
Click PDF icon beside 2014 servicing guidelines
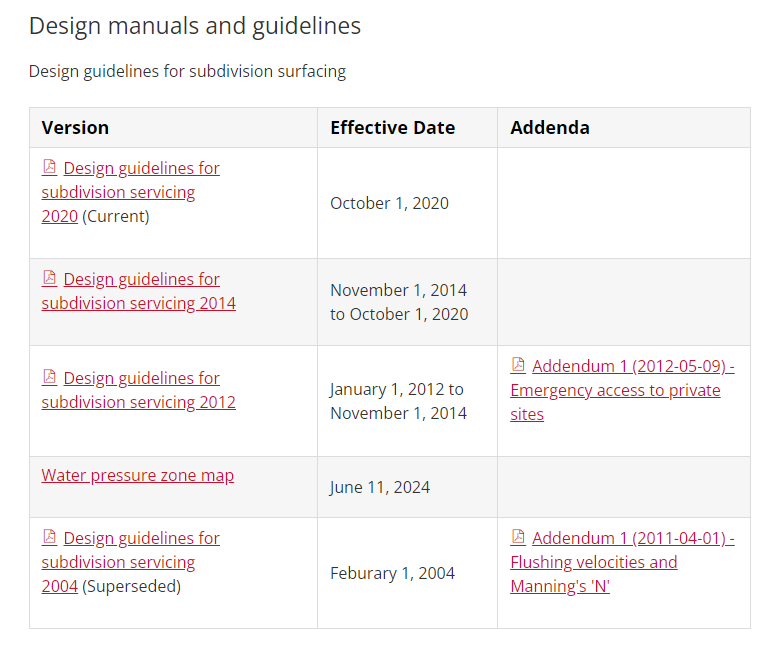coord(49,278)
